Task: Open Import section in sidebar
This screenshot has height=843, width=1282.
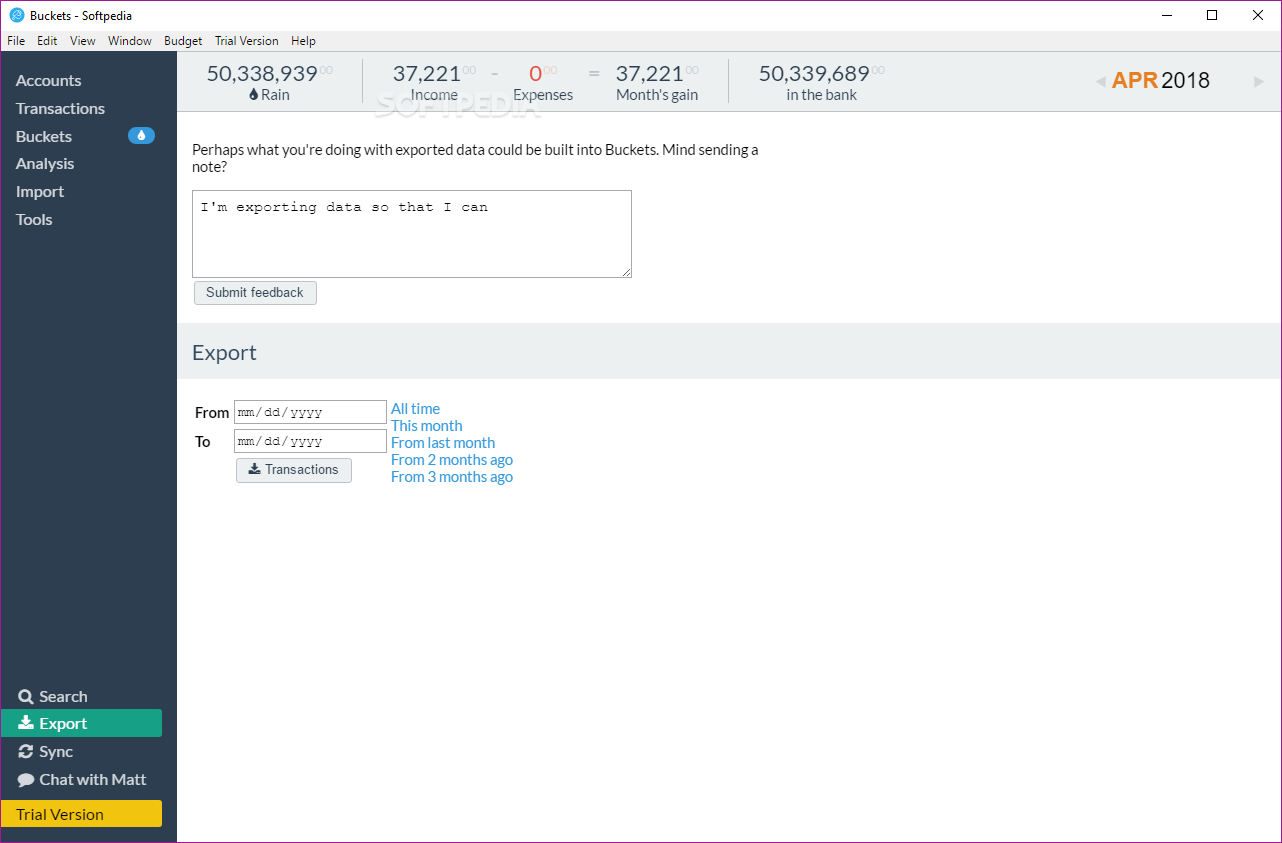Action: [40, 192]
